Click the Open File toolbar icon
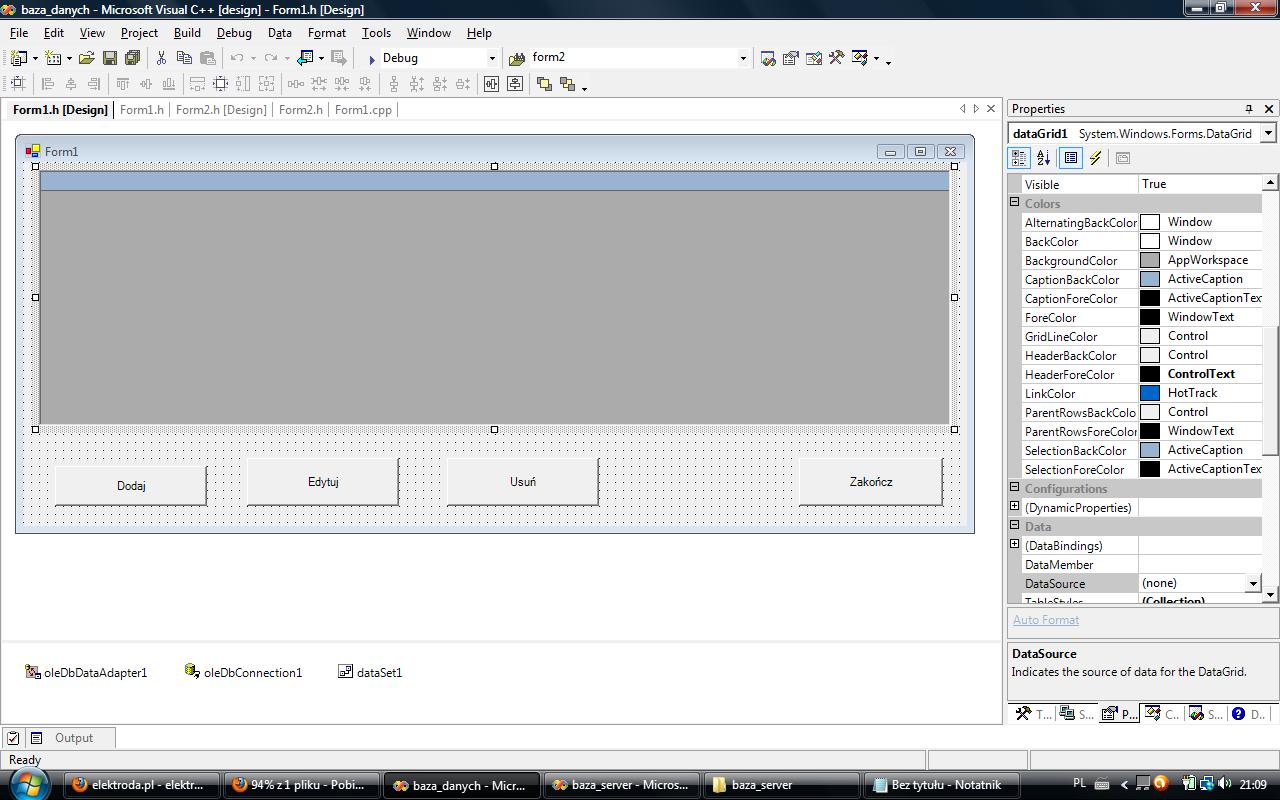Screen dimensions: 1280x800 [87, 58]
